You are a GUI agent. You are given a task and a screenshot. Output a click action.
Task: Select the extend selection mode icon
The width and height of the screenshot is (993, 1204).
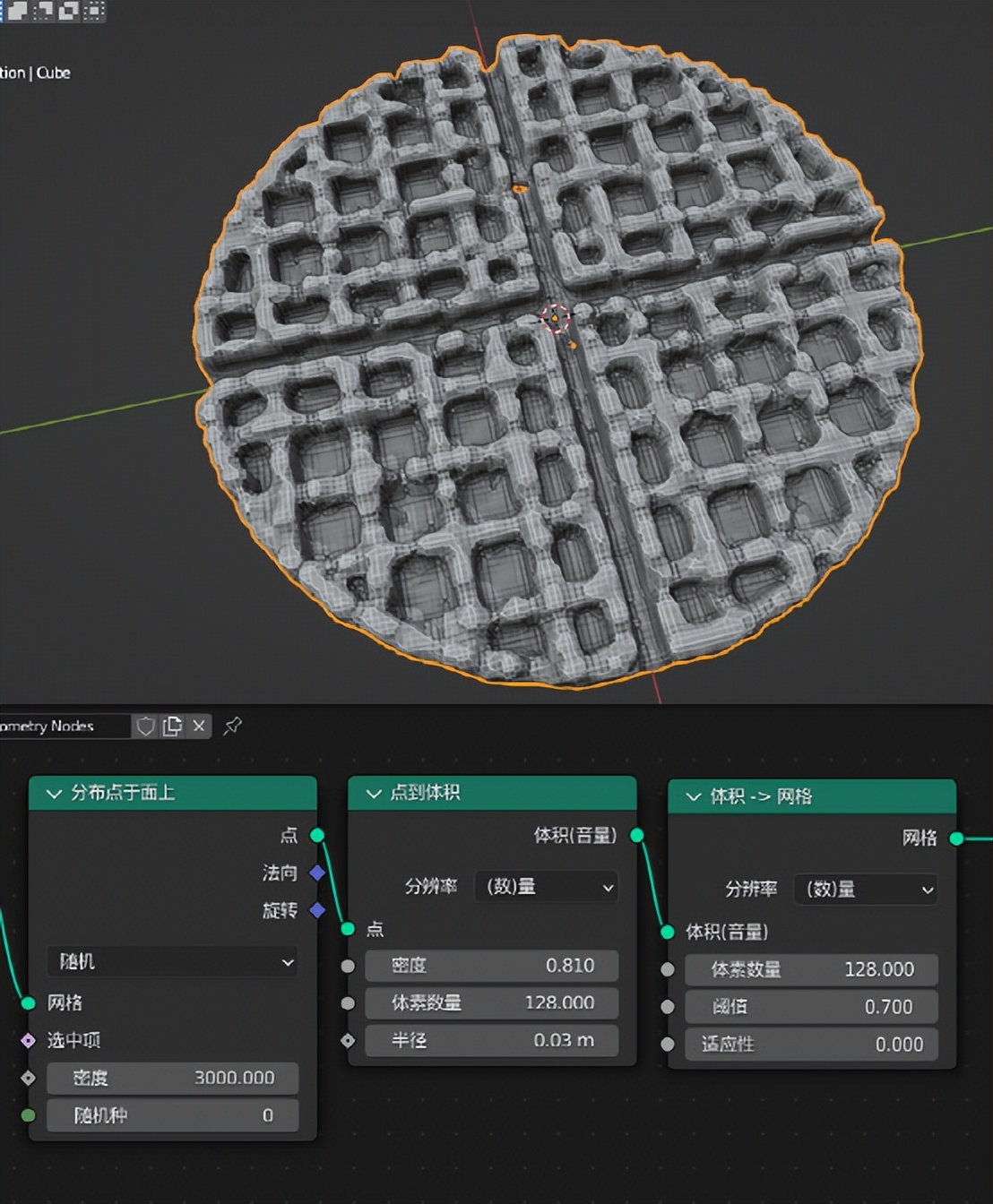tap(41, 12)
